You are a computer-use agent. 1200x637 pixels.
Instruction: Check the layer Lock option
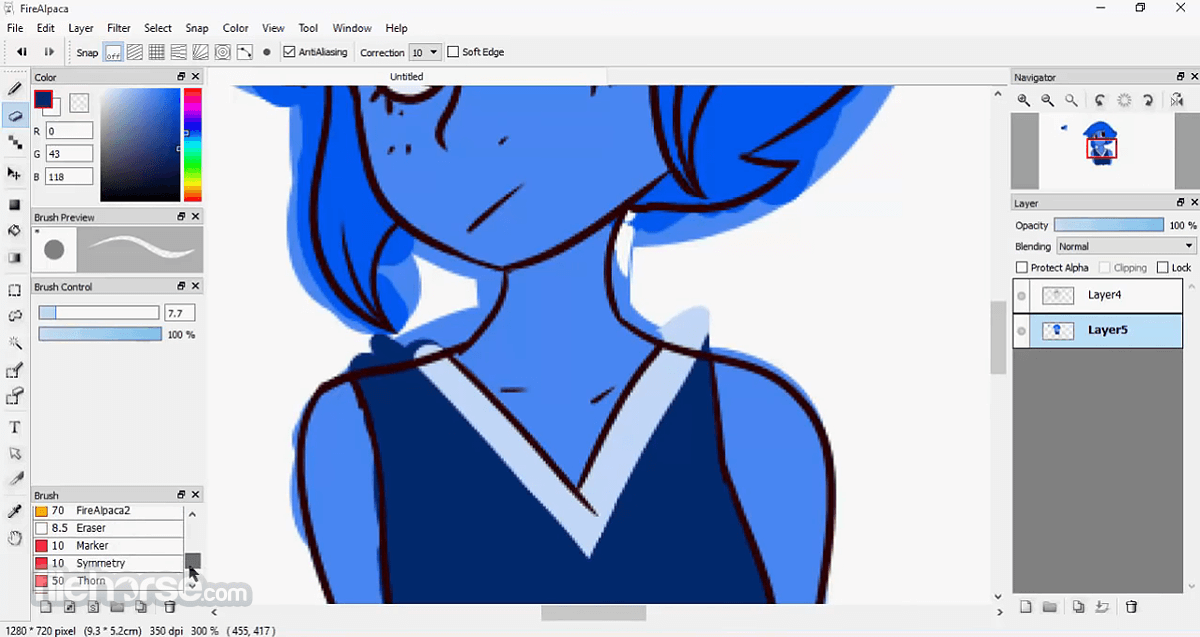click(1162, 268)
